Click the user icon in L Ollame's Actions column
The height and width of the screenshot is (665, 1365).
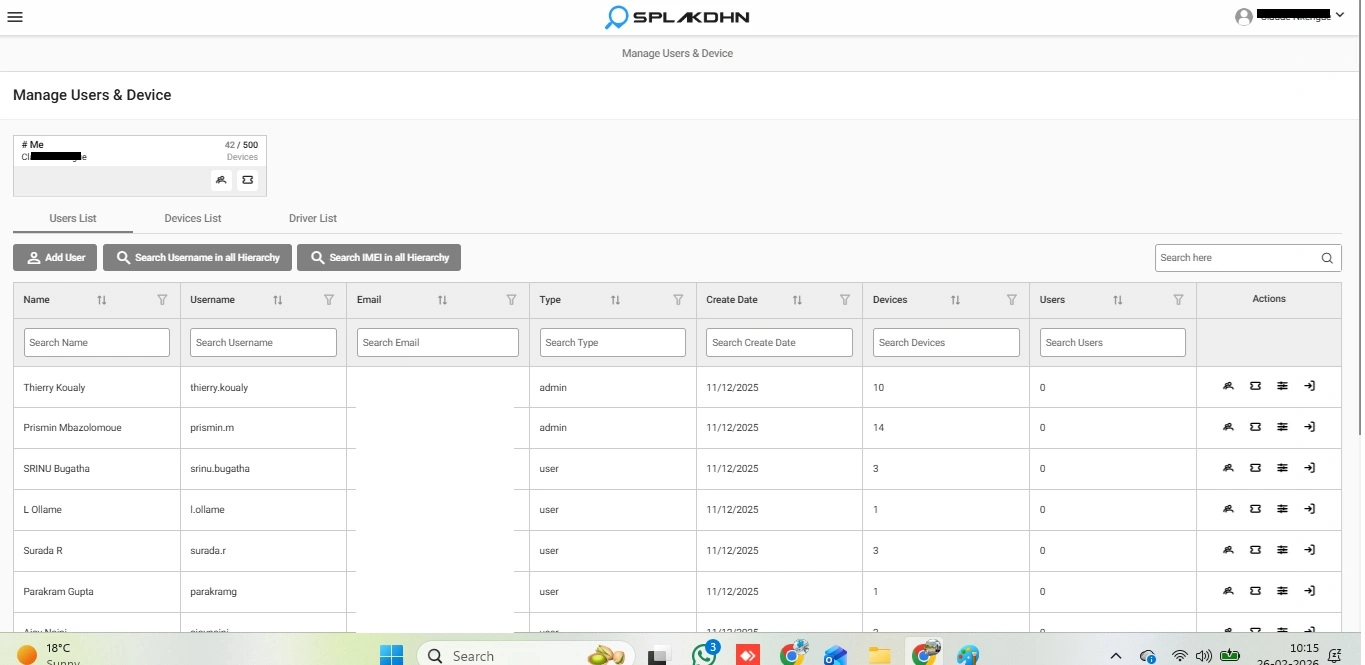click(1228, 509)
